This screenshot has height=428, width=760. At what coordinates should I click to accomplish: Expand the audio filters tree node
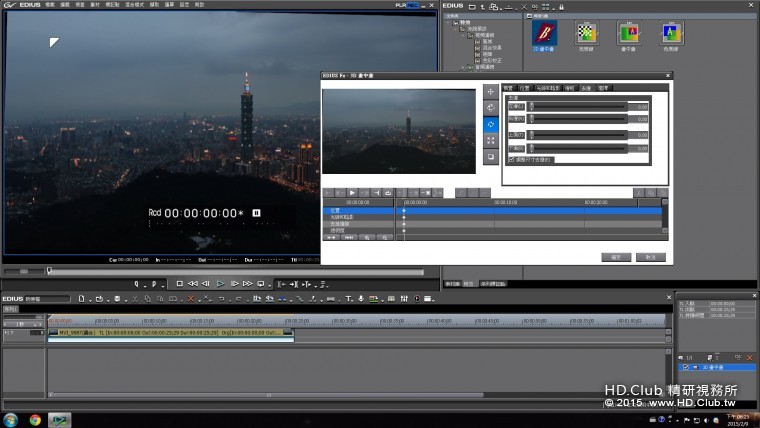point(463,67)
